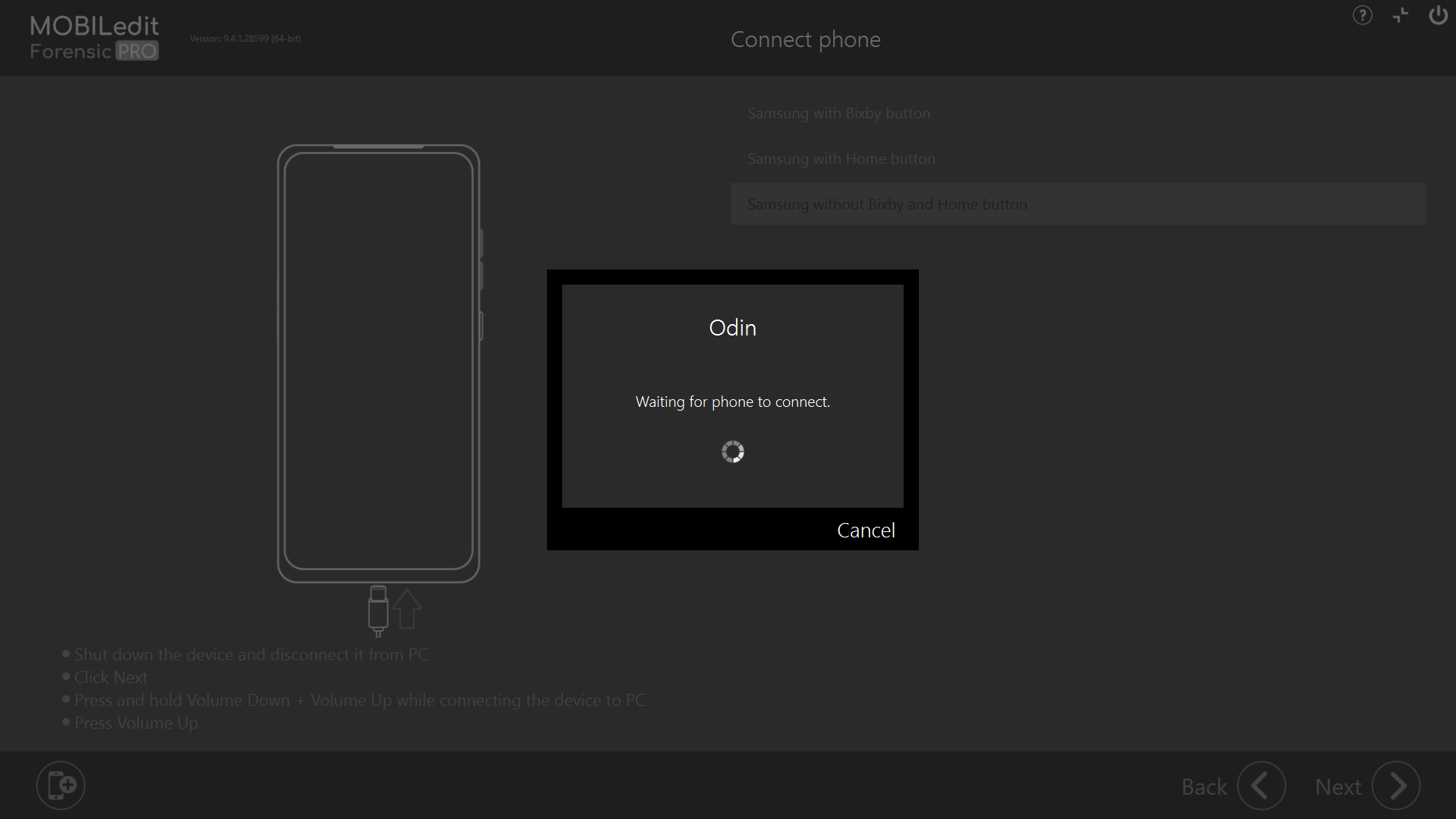
Task: Click the Next arrow circle icon
Action: click(x=1395, y=786)
